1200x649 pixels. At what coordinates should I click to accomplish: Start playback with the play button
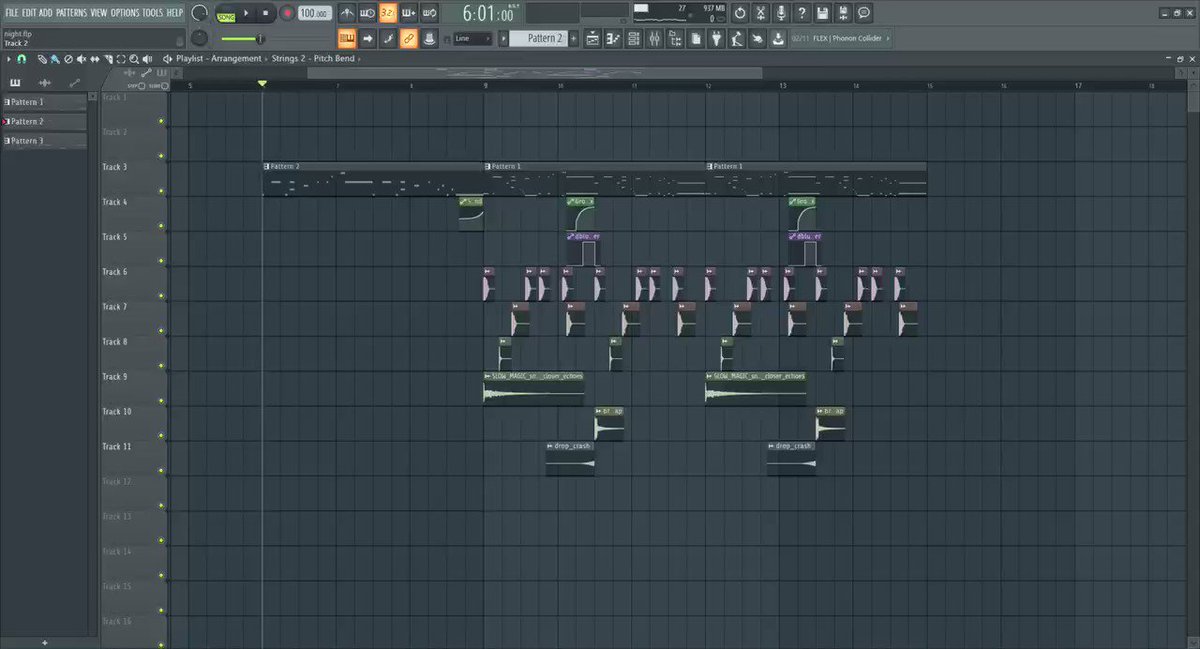point(246,13)
